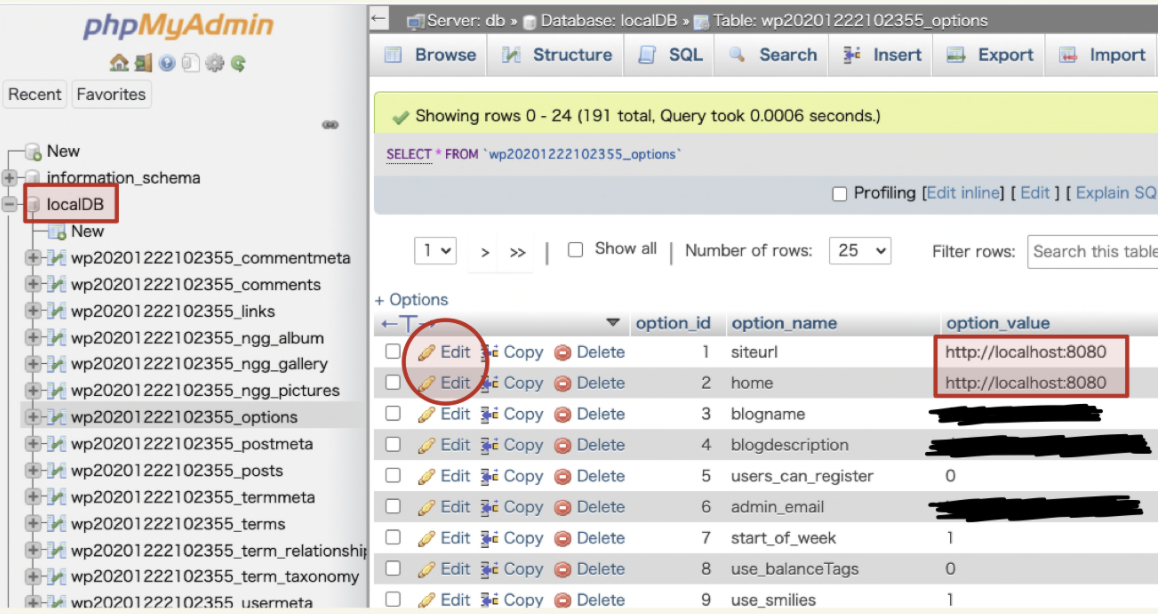Open the page number dropdown
This screenshot has width=1158, height=614.
435,251
